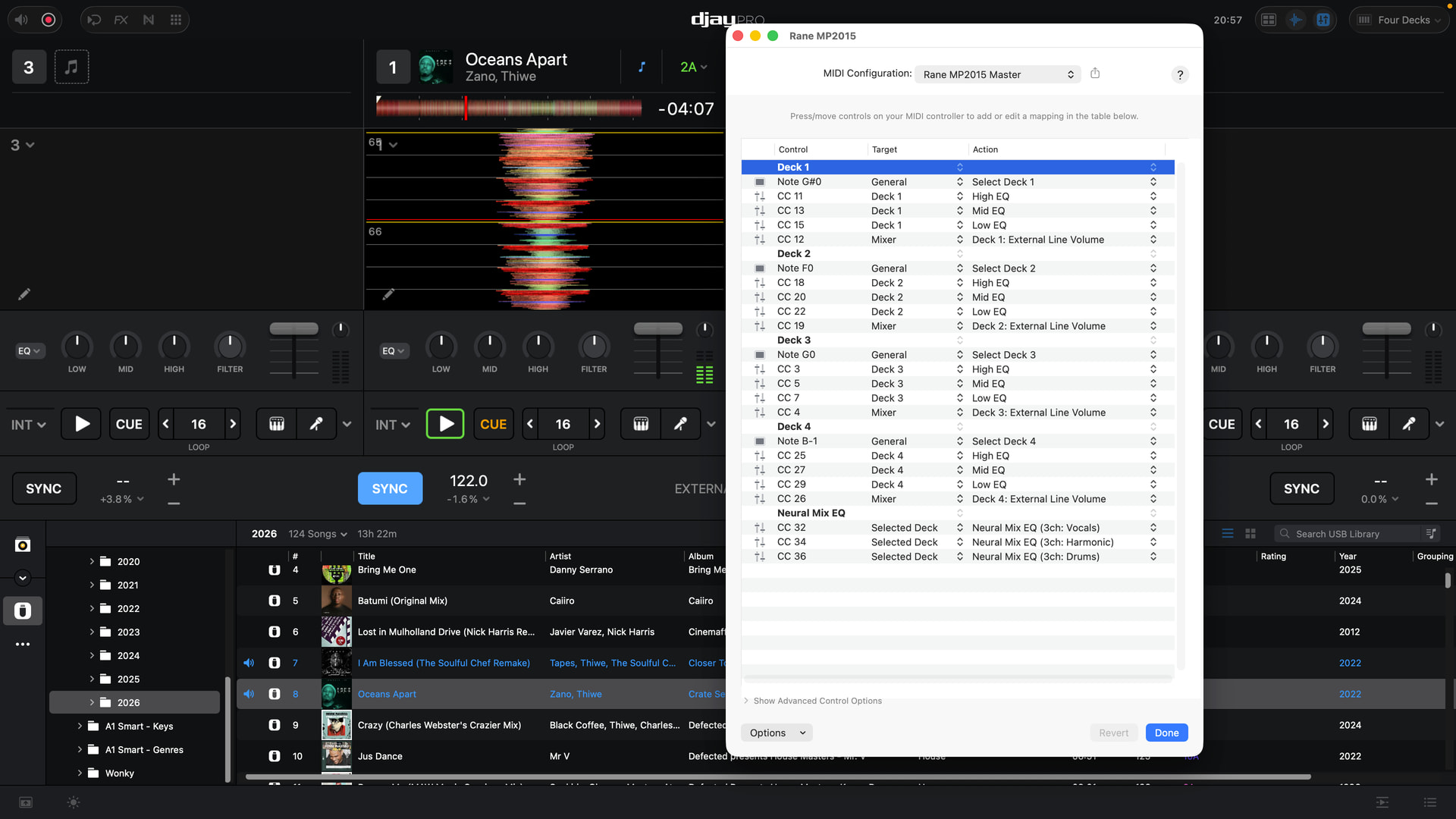Open the sampler grid icon
The width and height of the screenshot is (1456, 819).
pos(176,20)
